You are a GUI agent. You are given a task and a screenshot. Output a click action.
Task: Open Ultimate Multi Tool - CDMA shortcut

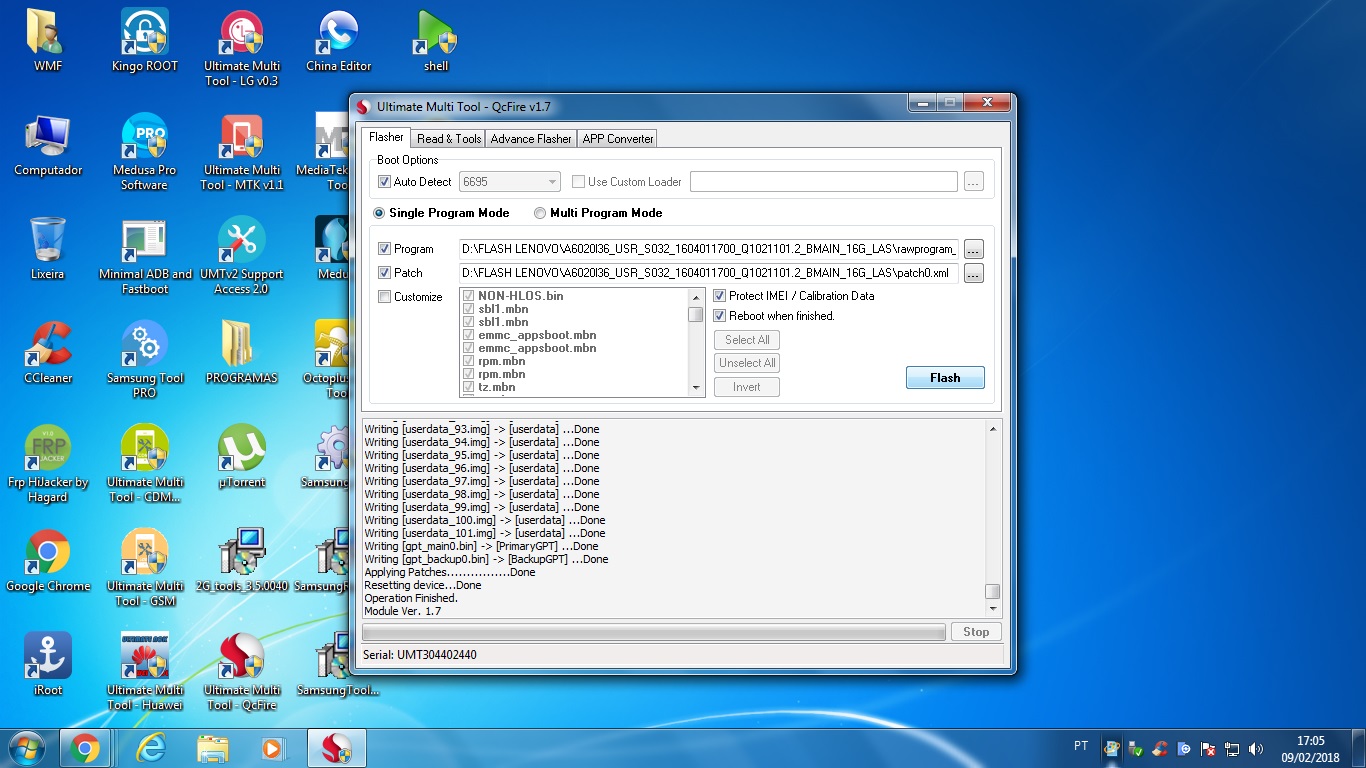click(x=145, y=464)
